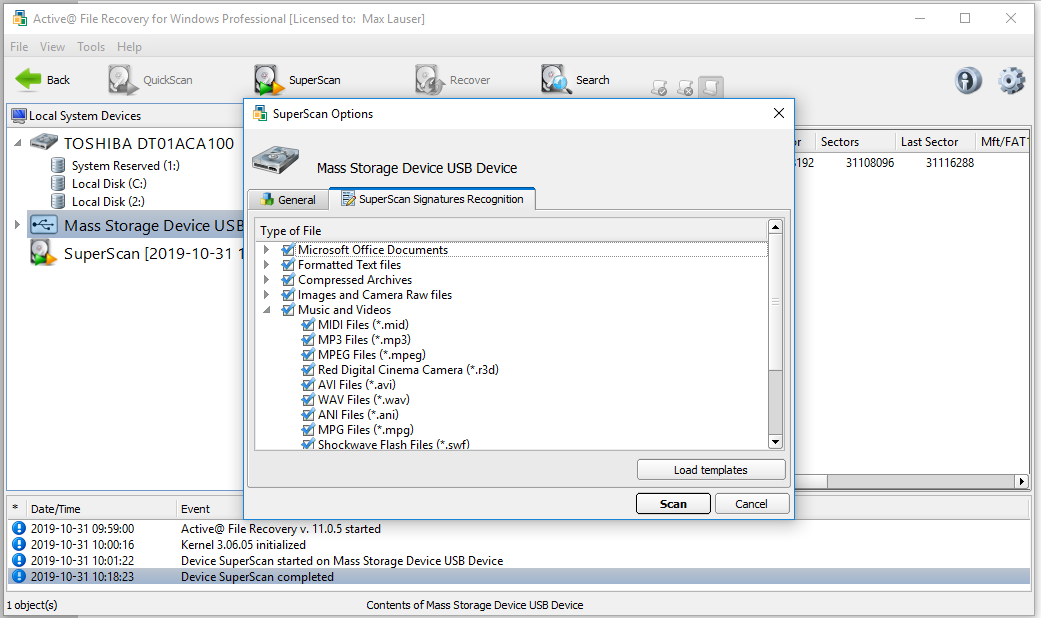Open the File menu
1041x618 pixels.
tap(19, 46)
